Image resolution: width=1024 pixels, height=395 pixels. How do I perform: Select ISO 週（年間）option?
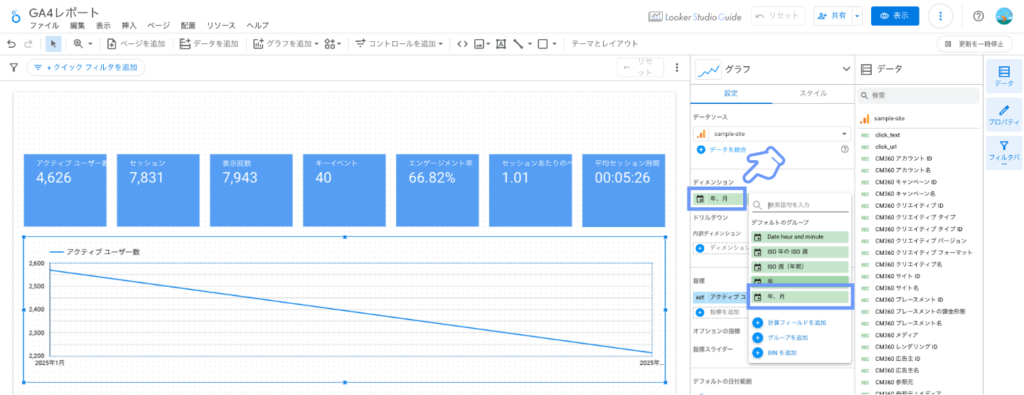point(801,267)
